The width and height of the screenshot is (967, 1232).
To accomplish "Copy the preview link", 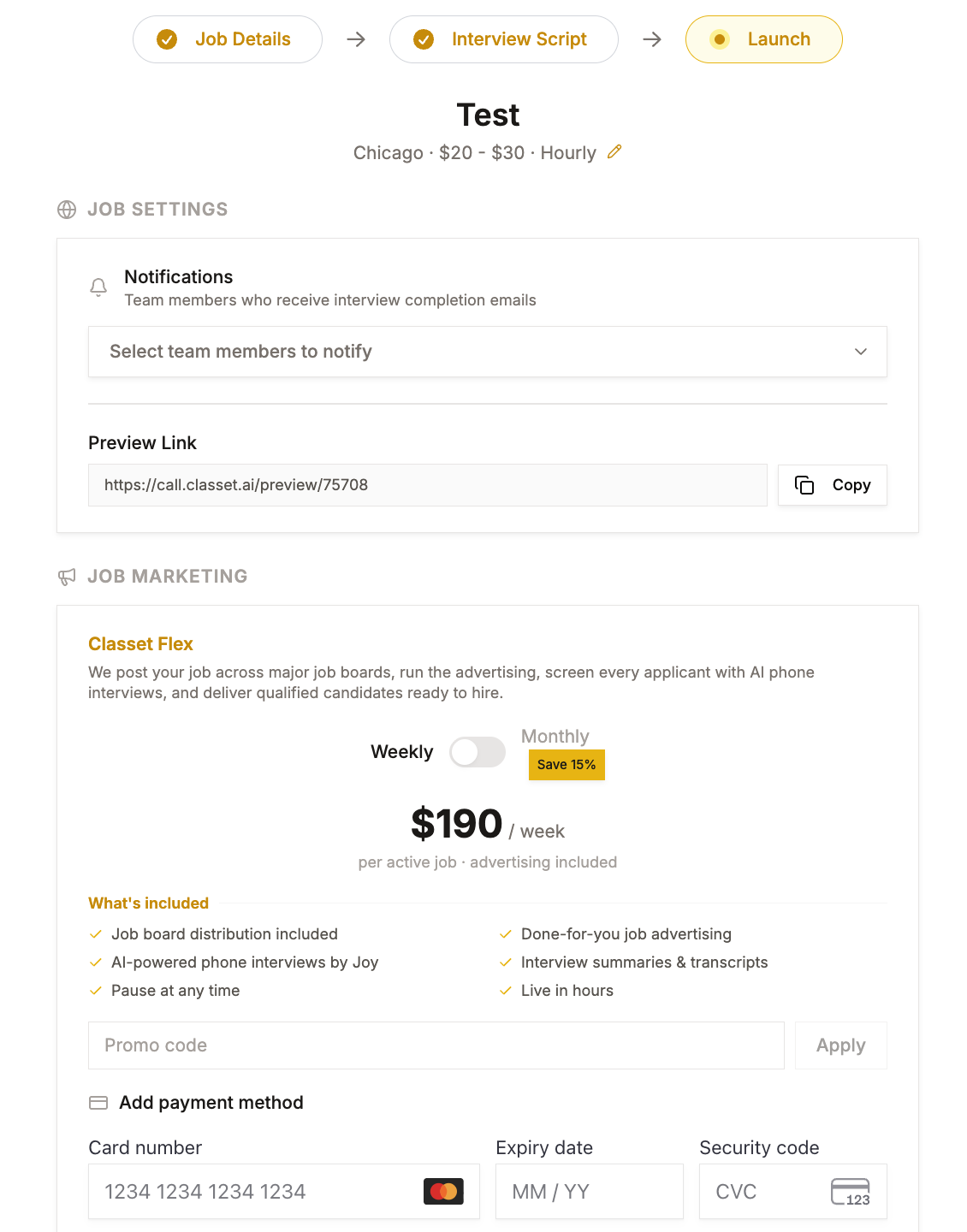I will tap(833, 485).
